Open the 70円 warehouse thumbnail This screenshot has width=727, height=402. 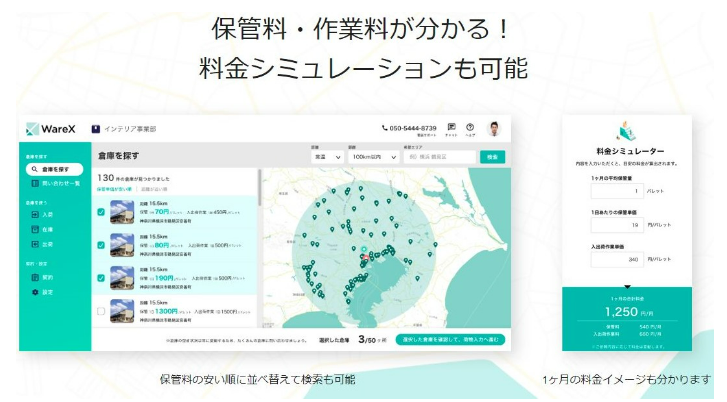122,212
